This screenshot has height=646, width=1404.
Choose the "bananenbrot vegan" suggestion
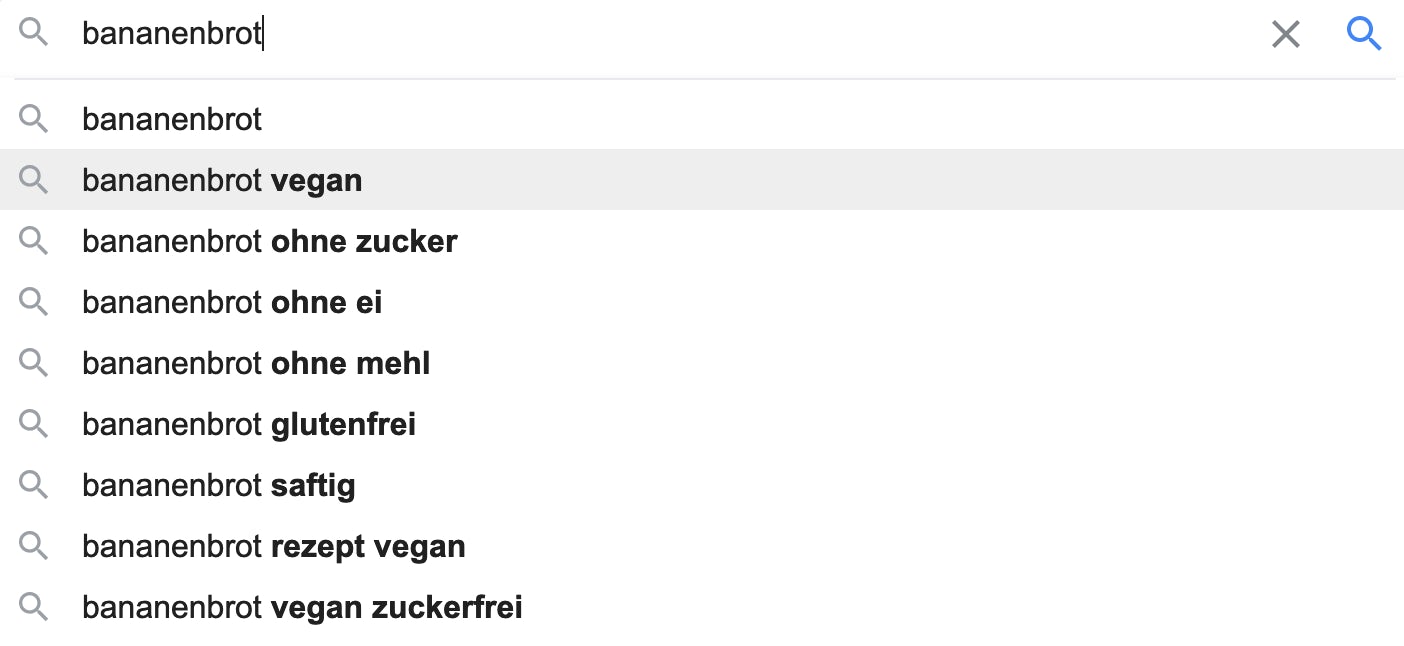[702, 180]
